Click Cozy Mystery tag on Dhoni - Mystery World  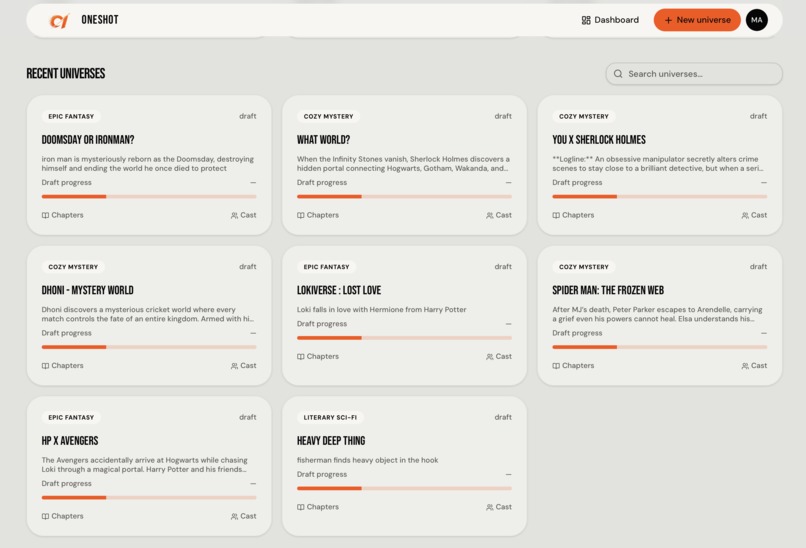coord(73,267)
